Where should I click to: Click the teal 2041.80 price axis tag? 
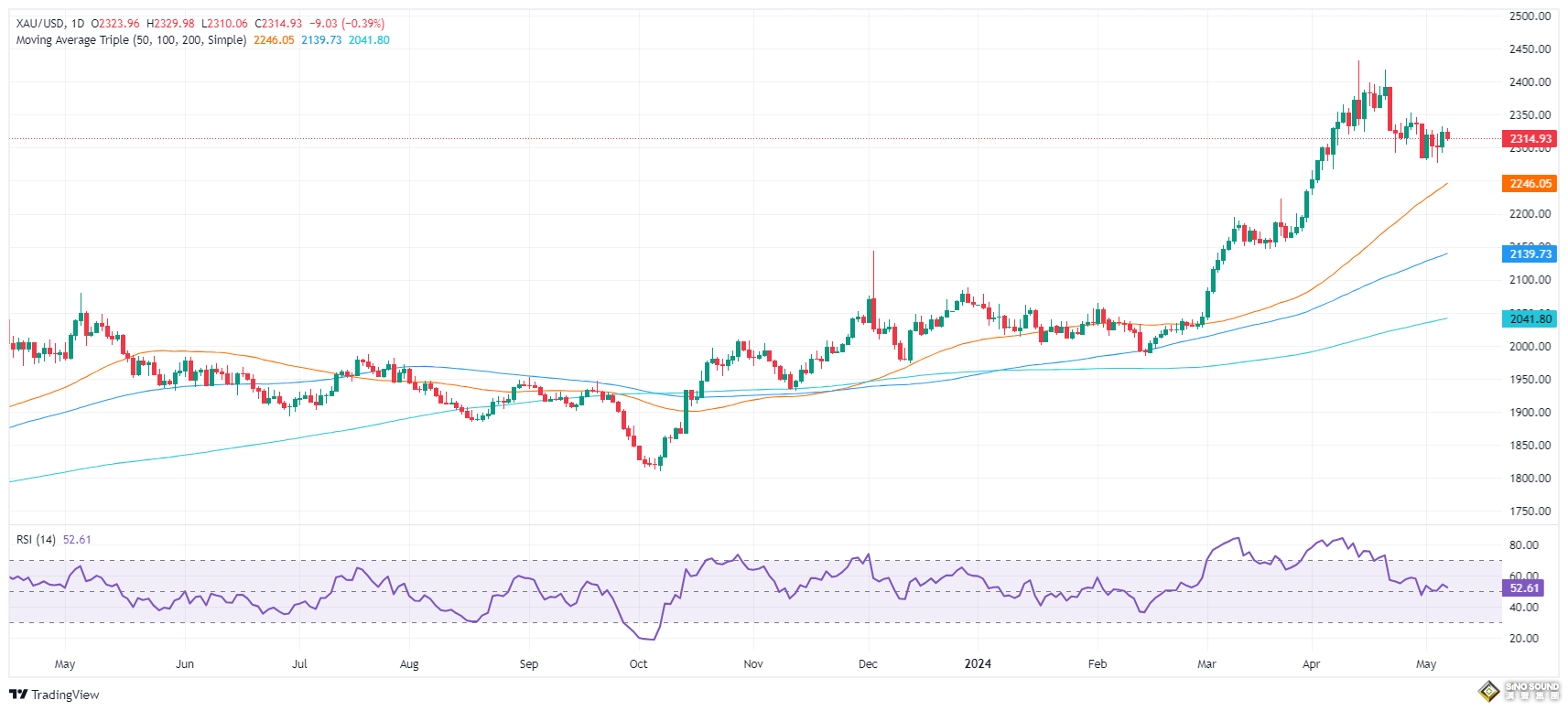1530,318
